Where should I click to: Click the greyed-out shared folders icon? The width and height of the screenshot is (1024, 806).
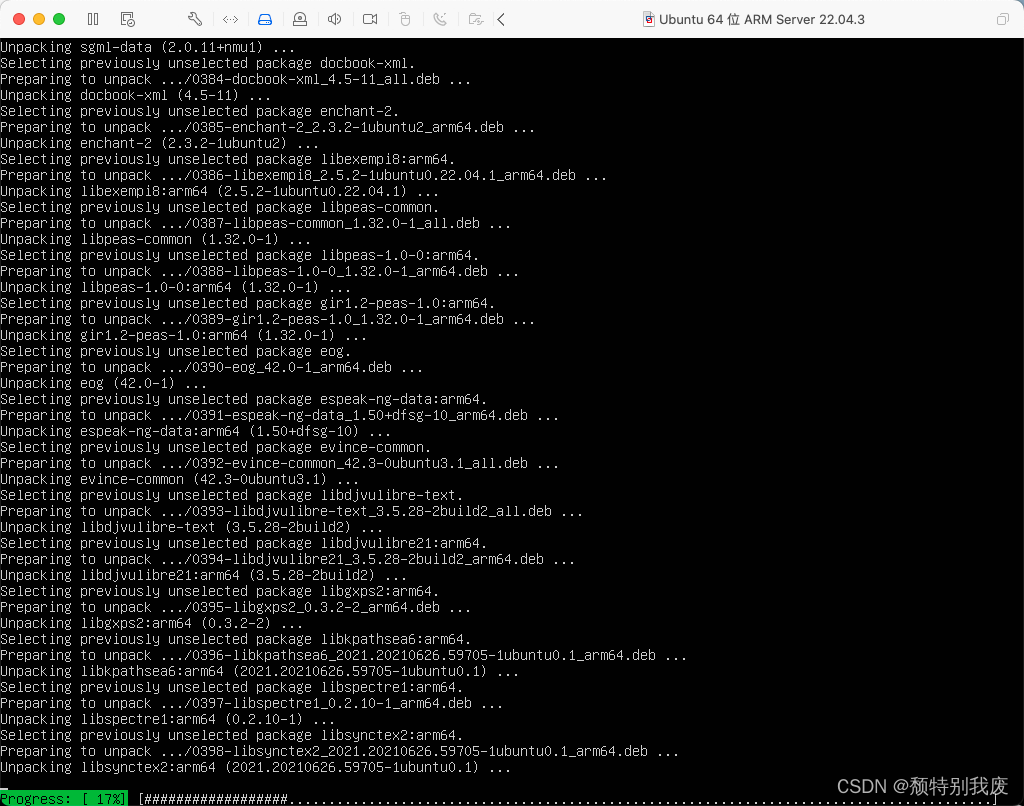point(475,20)
